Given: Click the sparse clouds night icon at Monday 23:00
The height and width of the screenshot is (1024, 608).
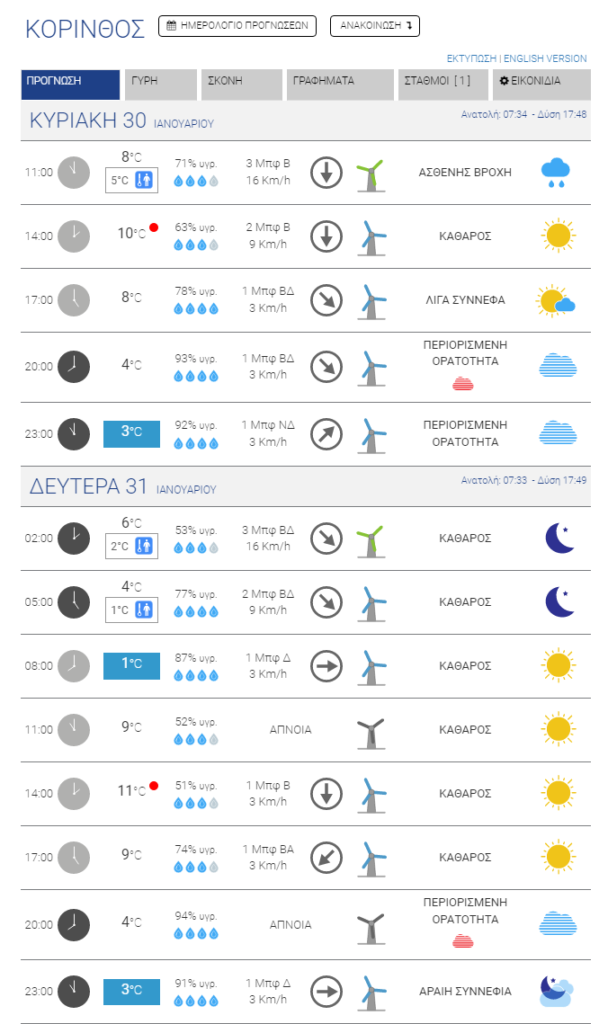Looking at the screenshot, I should (556, 991).
